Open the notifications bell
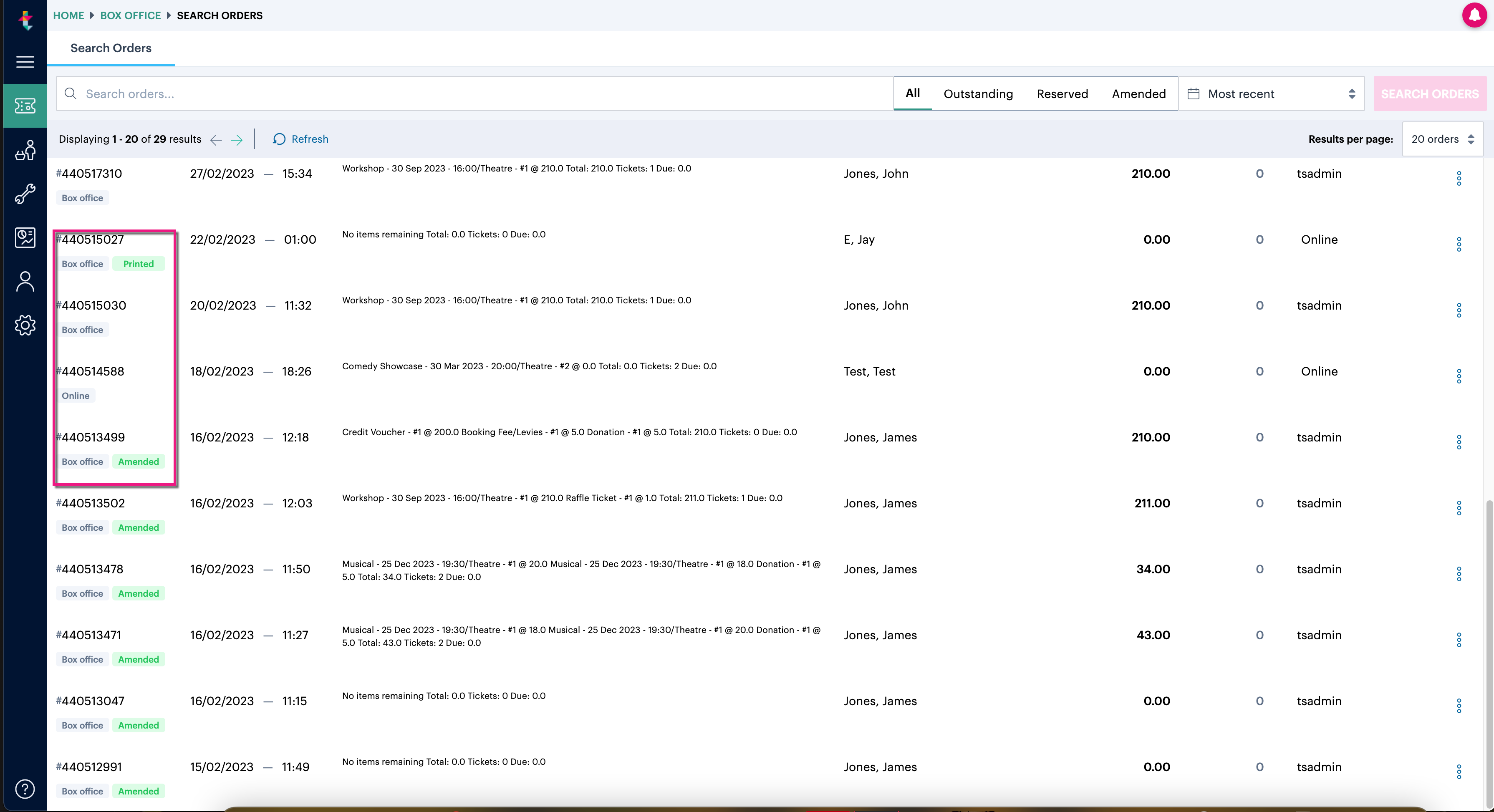This screenshot has width=1494, height=812. (1474, 15)
